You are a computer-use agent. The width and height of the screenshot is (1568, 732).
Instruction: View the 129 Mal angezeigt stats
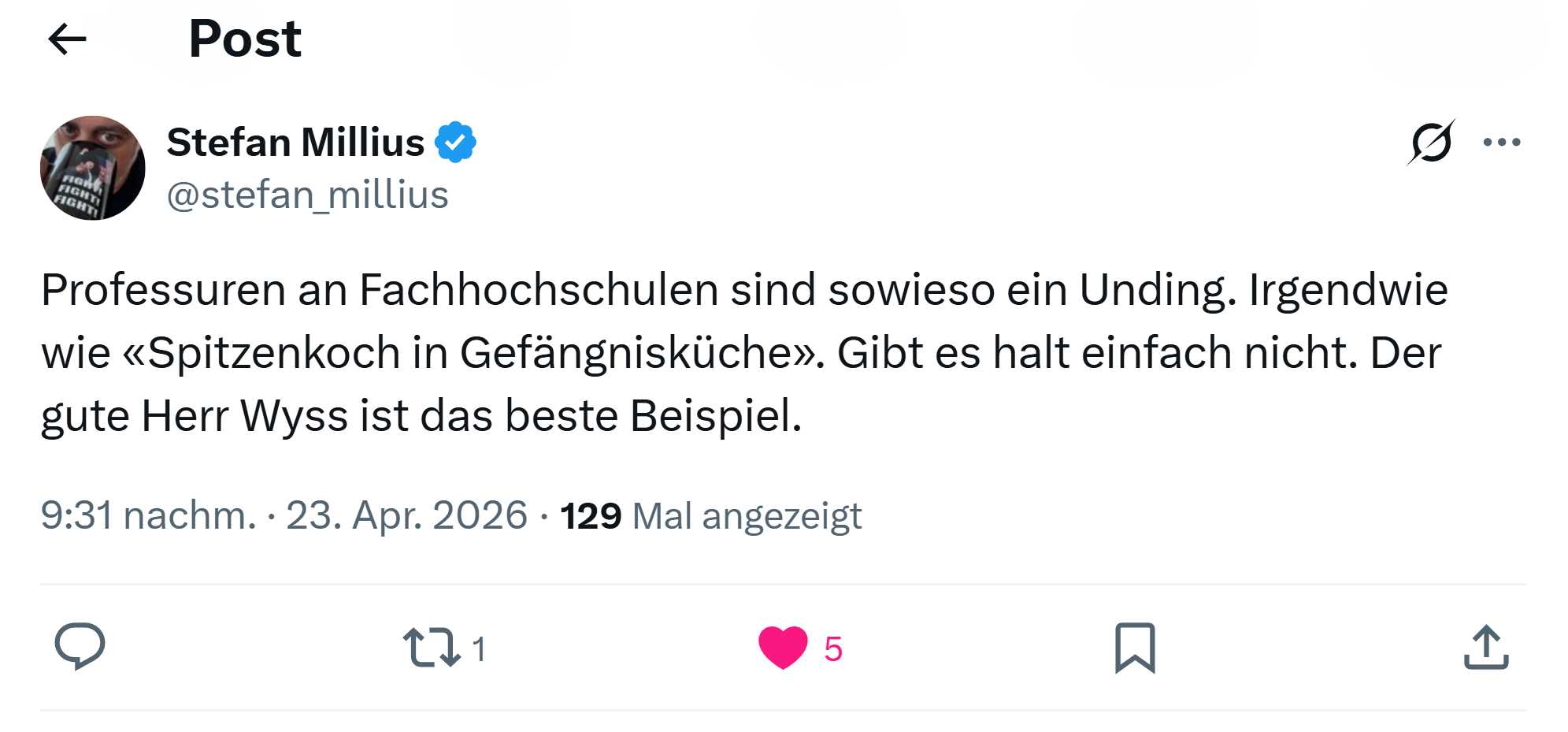[x=710, y=517]
